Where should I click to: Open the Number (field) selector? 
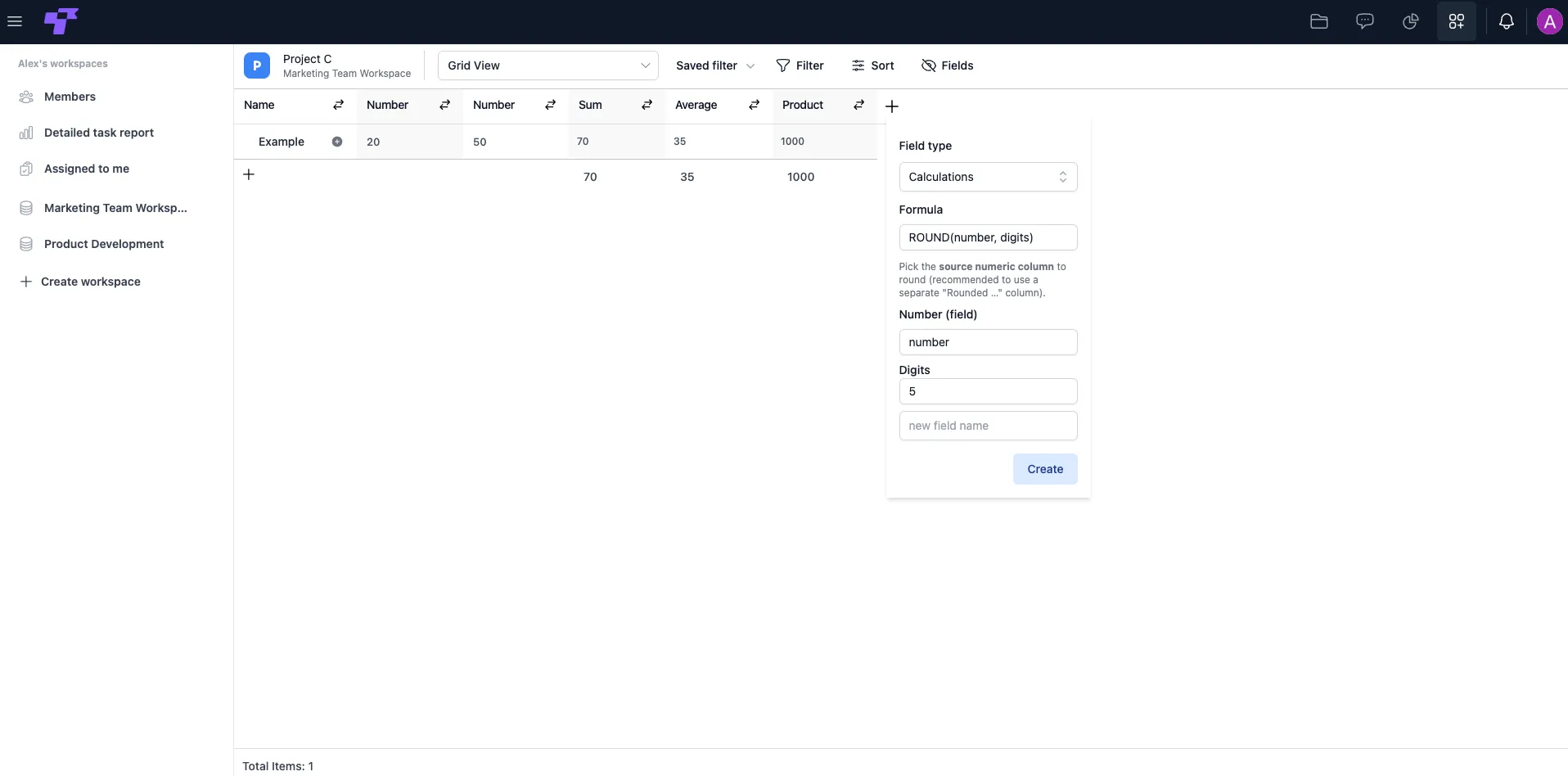tap(988, 342)
